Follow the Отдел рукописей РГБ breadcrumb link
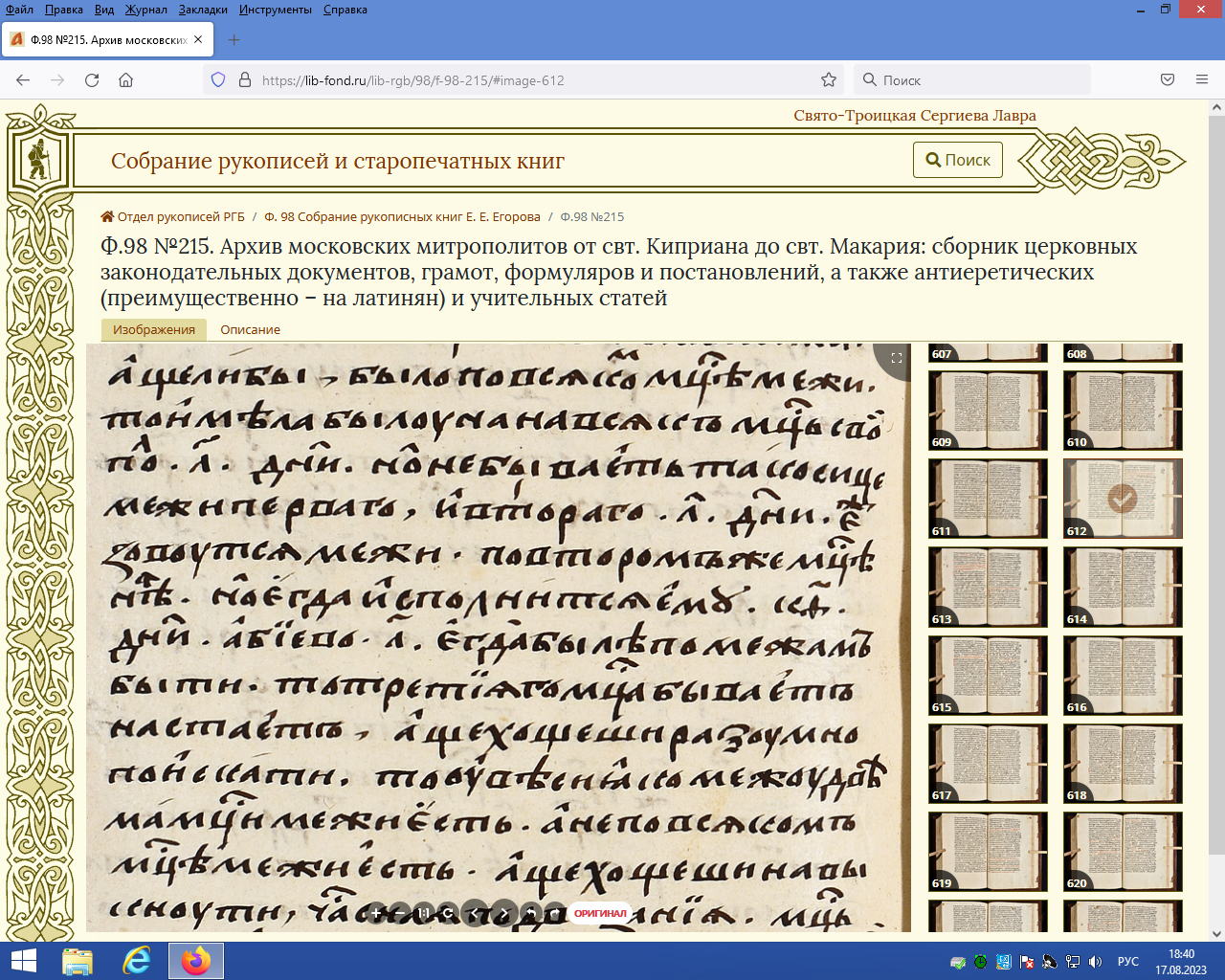1225x980 pixels. click(180, 217)
